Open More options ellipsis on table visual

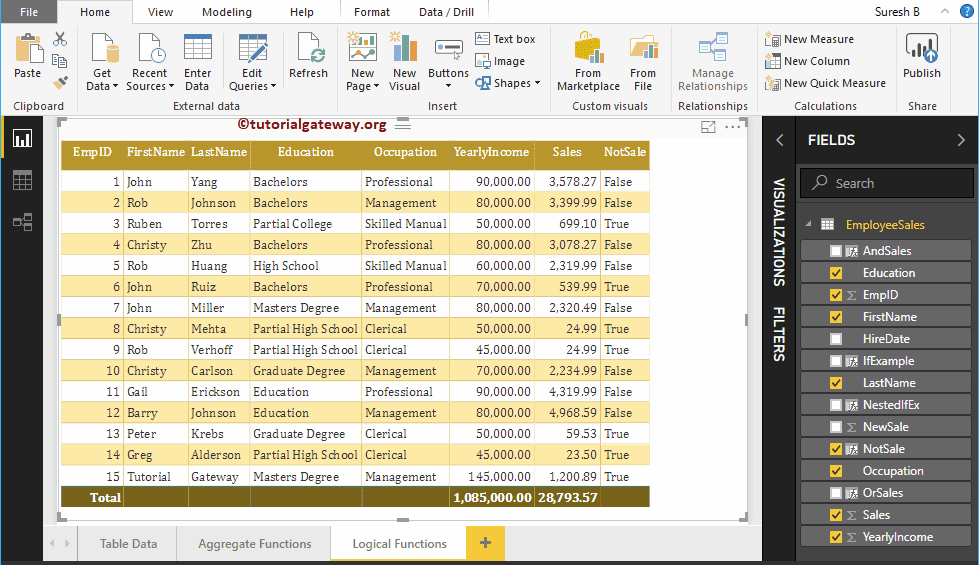[x=733, y=127]
